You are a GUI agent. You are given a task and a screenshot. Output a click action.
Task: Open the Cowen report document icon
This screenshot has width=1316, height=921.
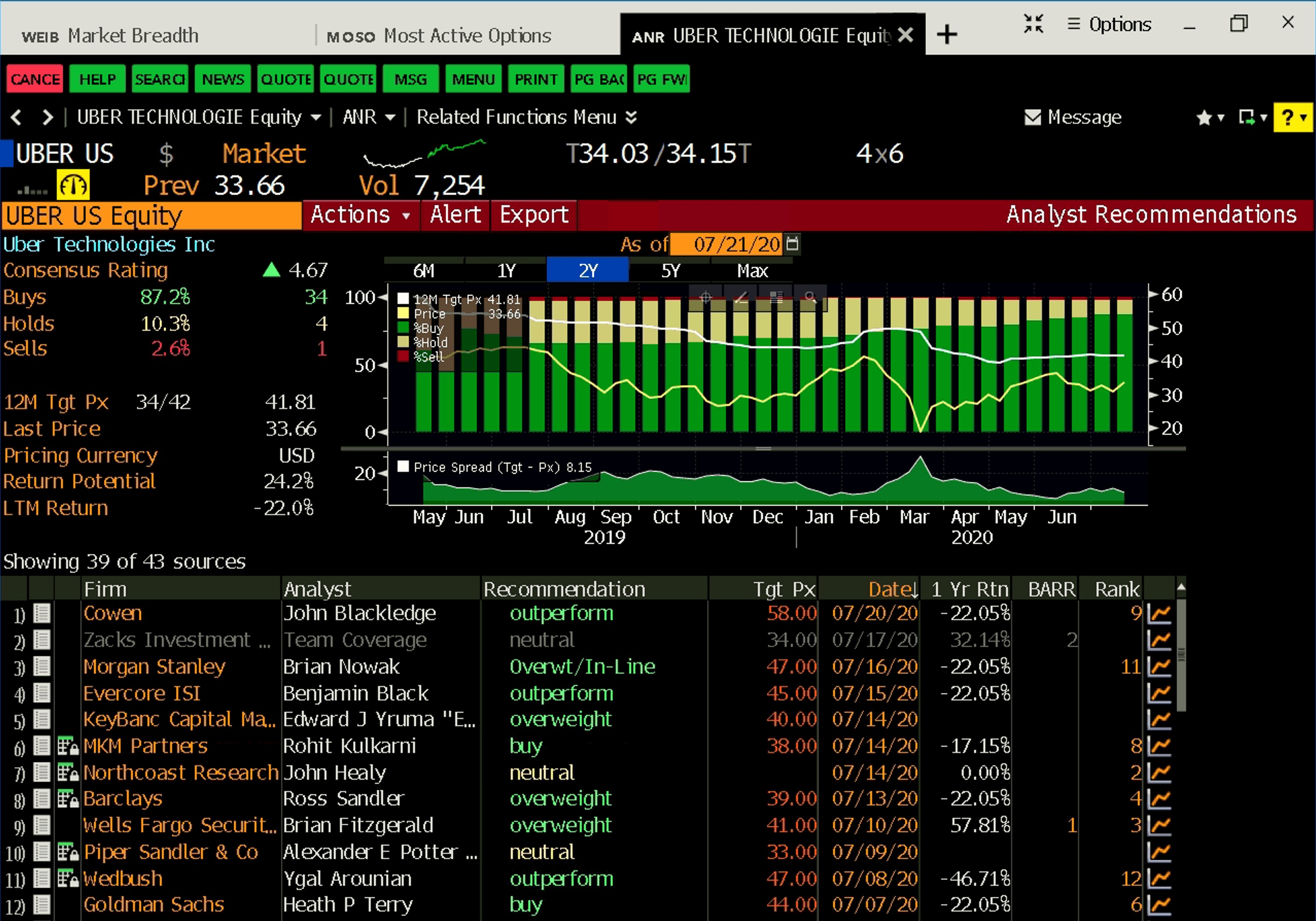[41, 613]
